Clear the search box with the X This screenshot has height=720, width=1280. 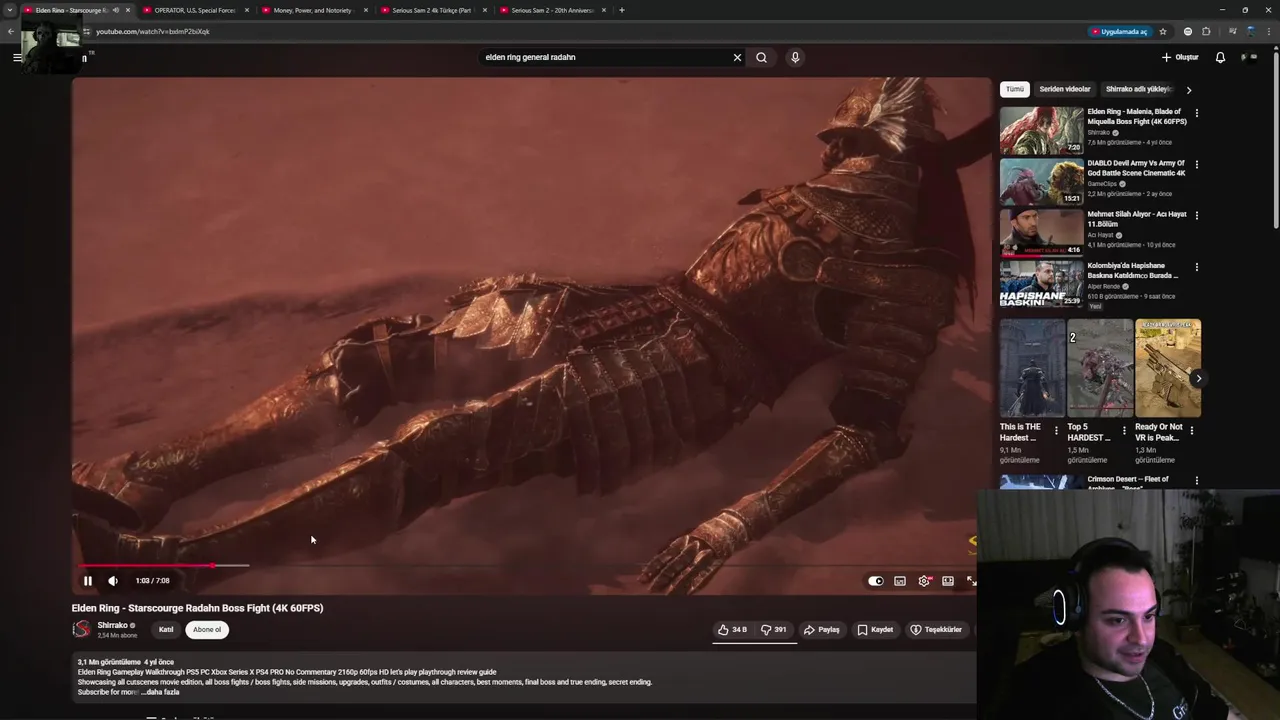point(737,57)
